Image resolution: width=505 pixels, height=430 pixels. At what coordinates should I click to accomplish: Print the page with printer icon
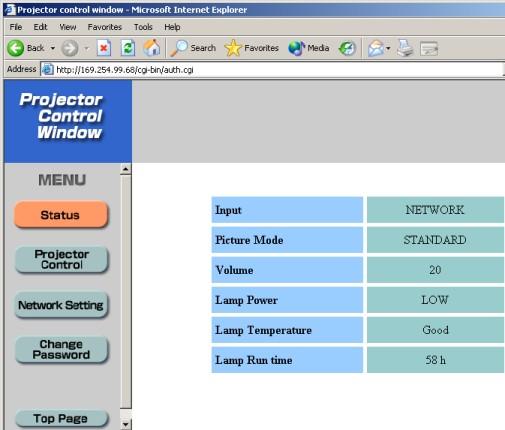point(405,49)
